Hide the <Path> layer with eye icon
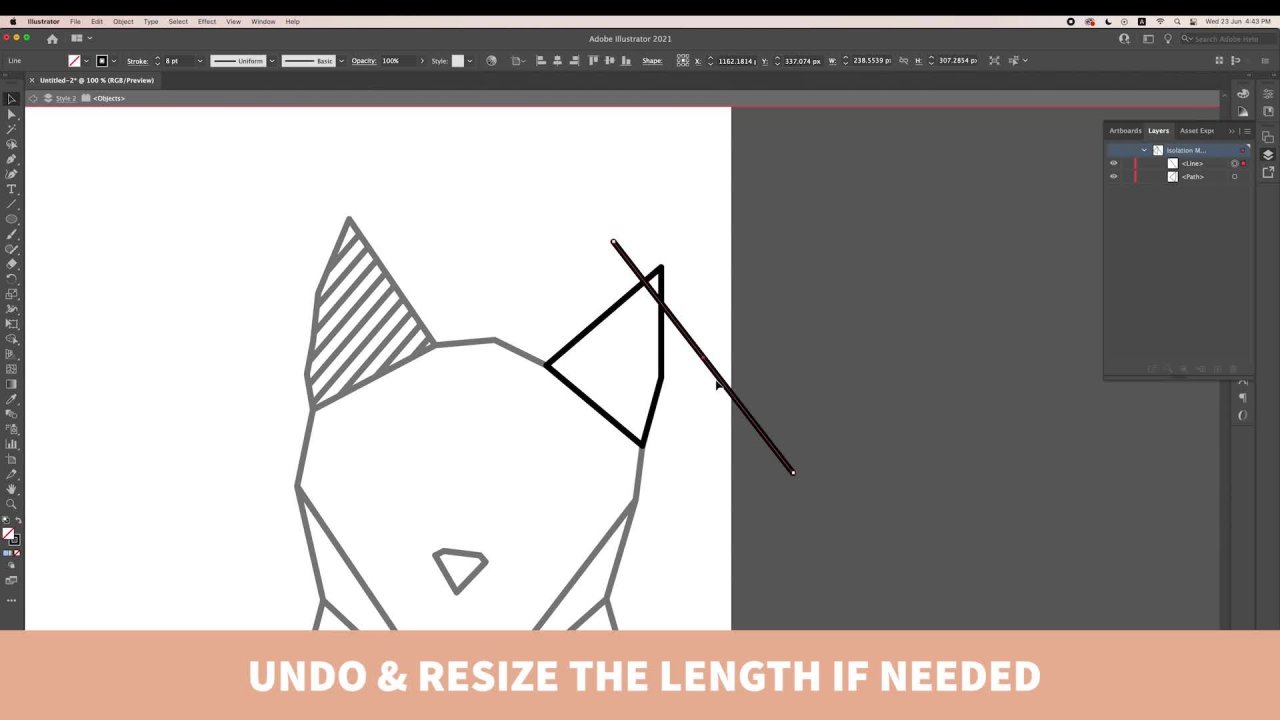The height and width of the screenshot is (720, 1280). click(x=1113, y=177)
